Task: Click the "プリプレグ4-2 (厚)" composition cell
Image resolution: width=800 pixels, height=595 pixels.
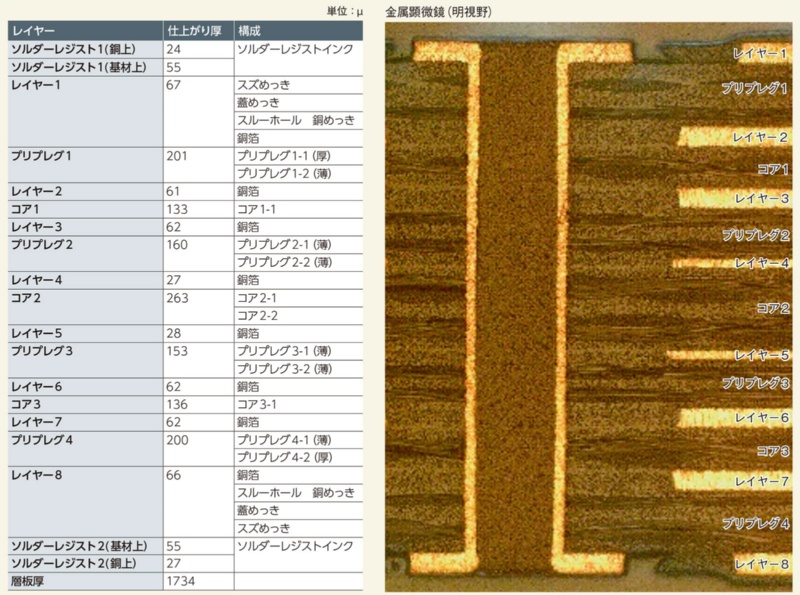Action: (x=283, y=457)
